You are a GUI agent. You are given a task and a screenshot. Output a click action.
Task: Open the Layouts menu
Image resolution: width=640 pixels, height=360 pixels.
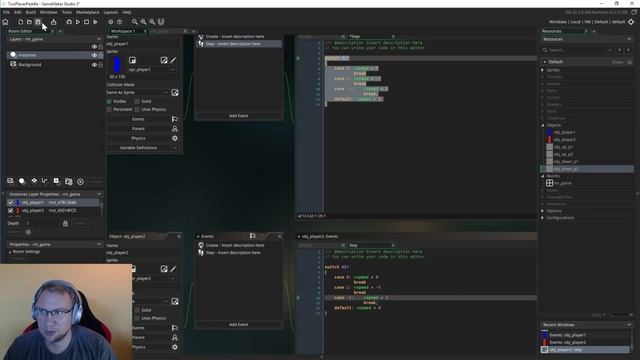tap(111, 13)
